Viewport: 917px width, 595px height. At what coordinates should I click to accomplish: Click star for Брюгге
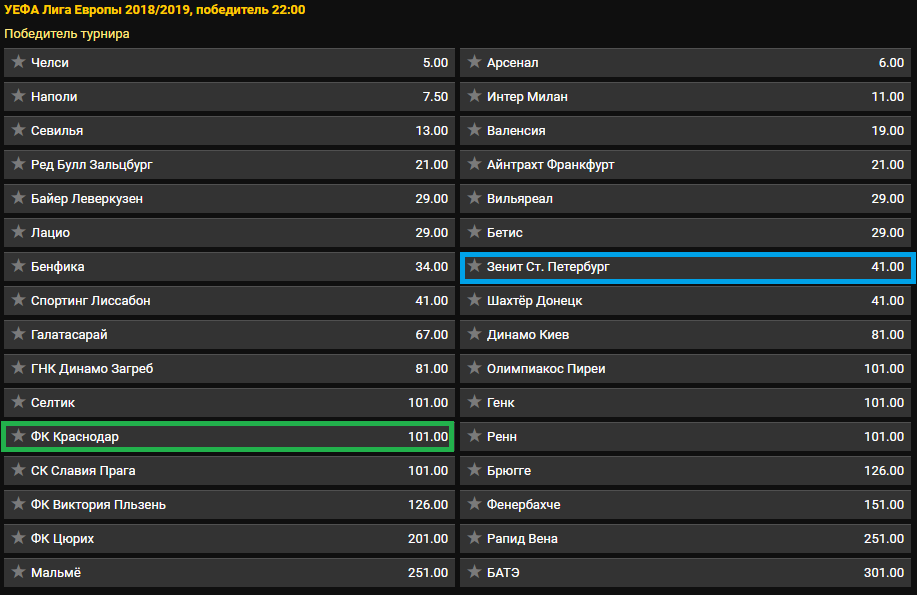[x=474, y=469]
